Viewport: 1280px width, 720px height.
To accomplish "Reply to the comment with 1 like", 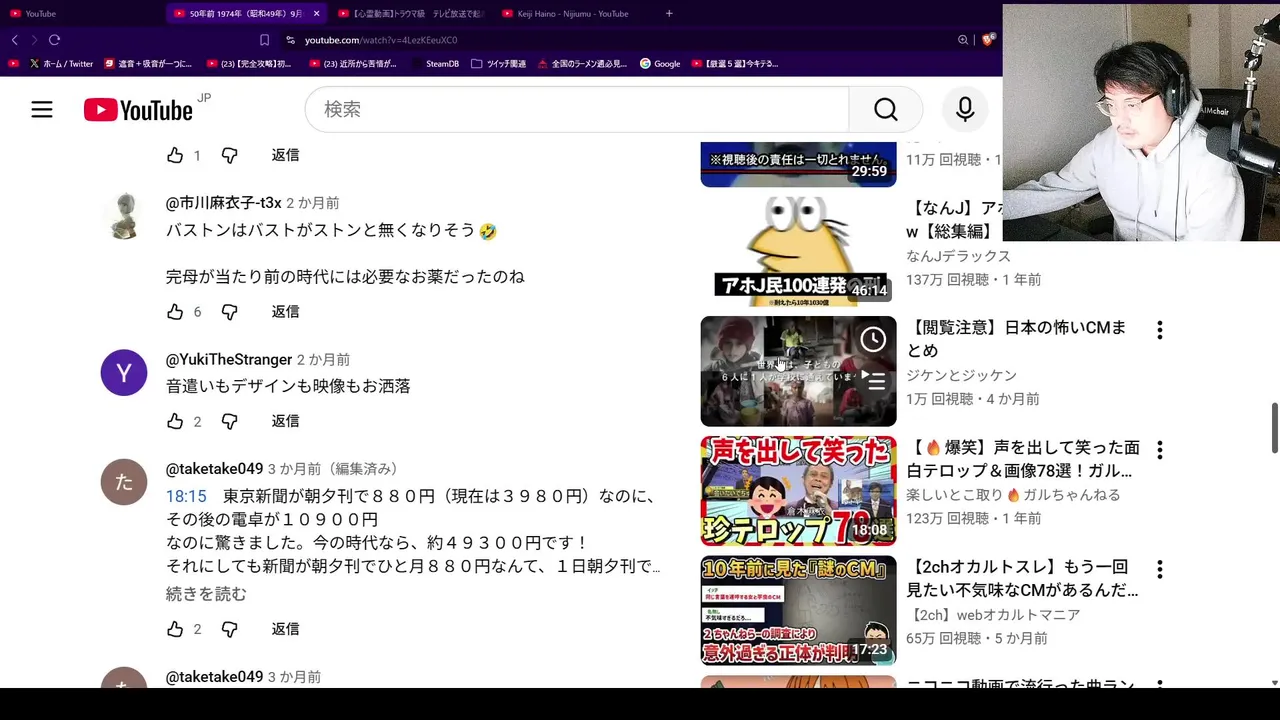I will tap(285, 155).
